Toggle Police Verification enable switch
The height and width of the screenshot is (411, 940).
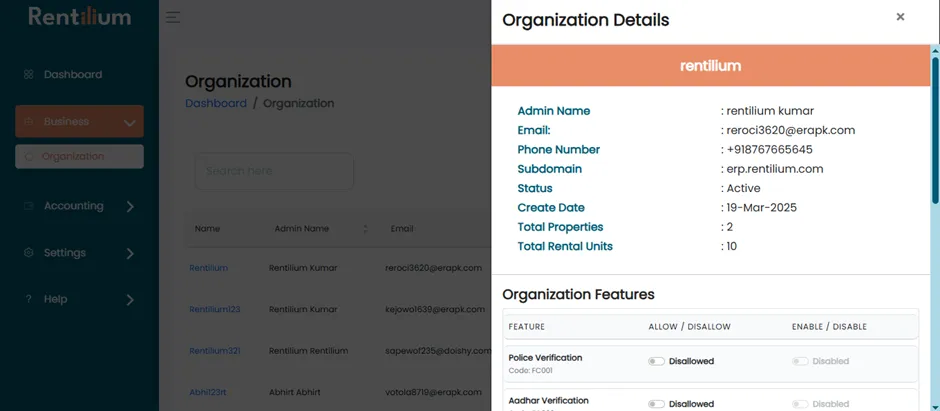click(800, 361)
